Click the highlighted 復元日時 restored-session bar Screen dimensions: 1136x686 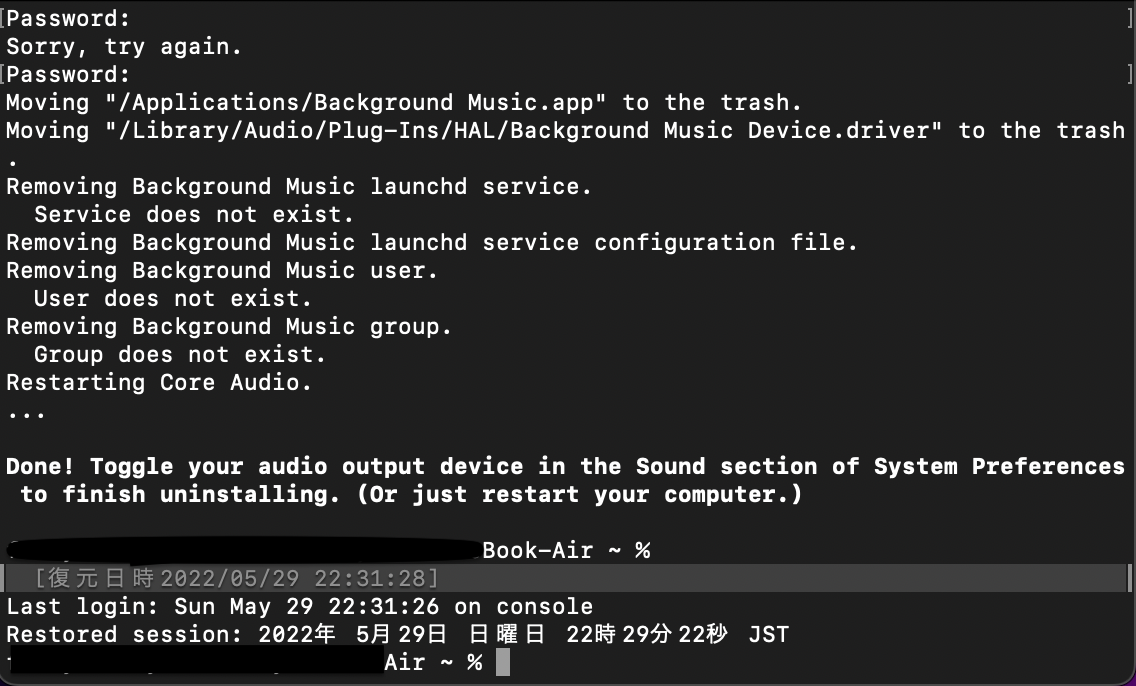236,578
